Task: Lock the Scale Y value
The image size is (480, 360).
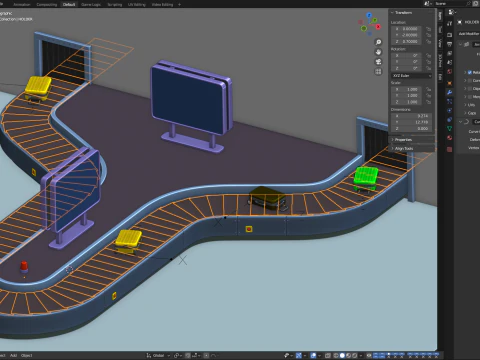Action: 429,96
